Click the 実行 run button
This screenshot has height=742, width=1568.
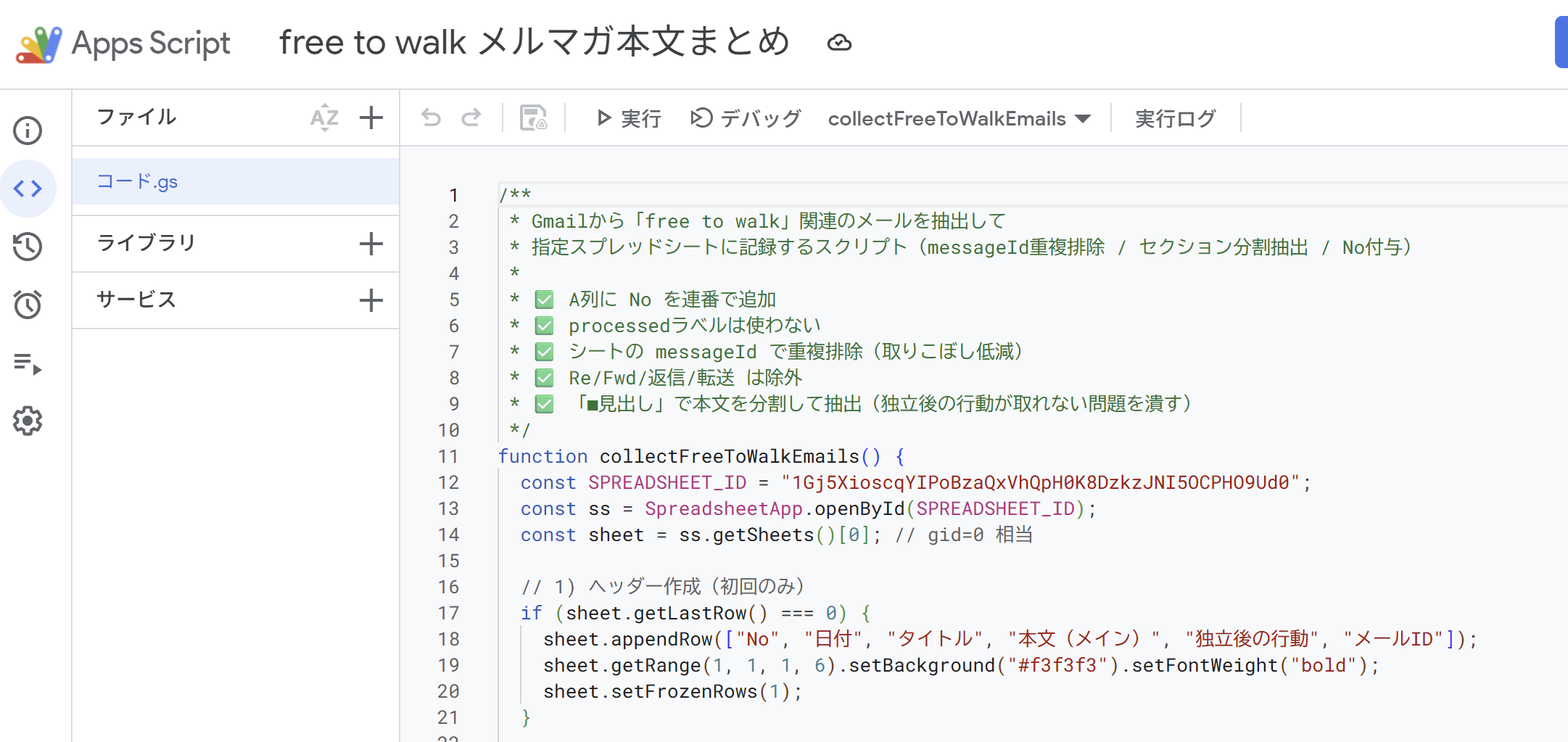[x=628, y=118]
